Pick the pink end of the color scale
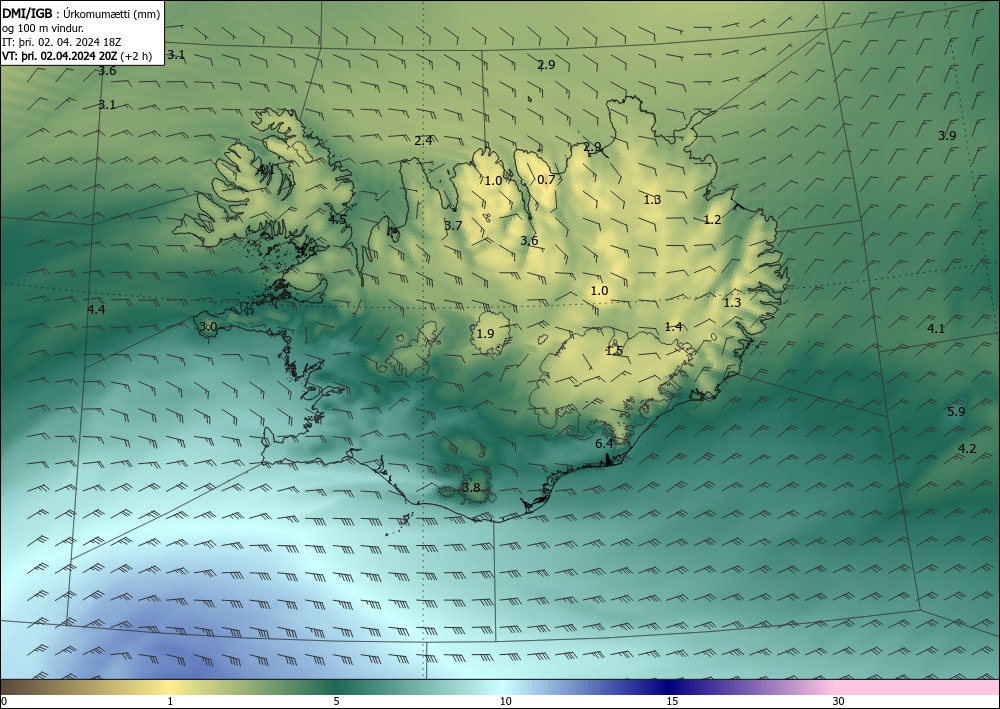1000x709 pixels. (918, 687)
